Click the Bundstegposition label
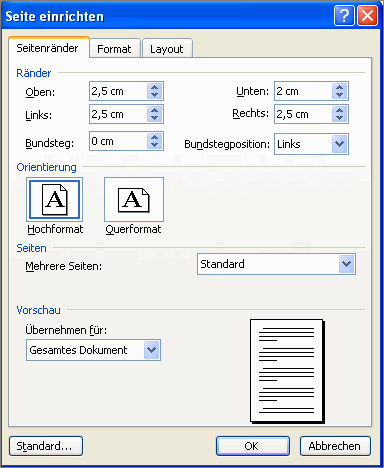This screenshot has width=384, height=468. click(227, 144)
